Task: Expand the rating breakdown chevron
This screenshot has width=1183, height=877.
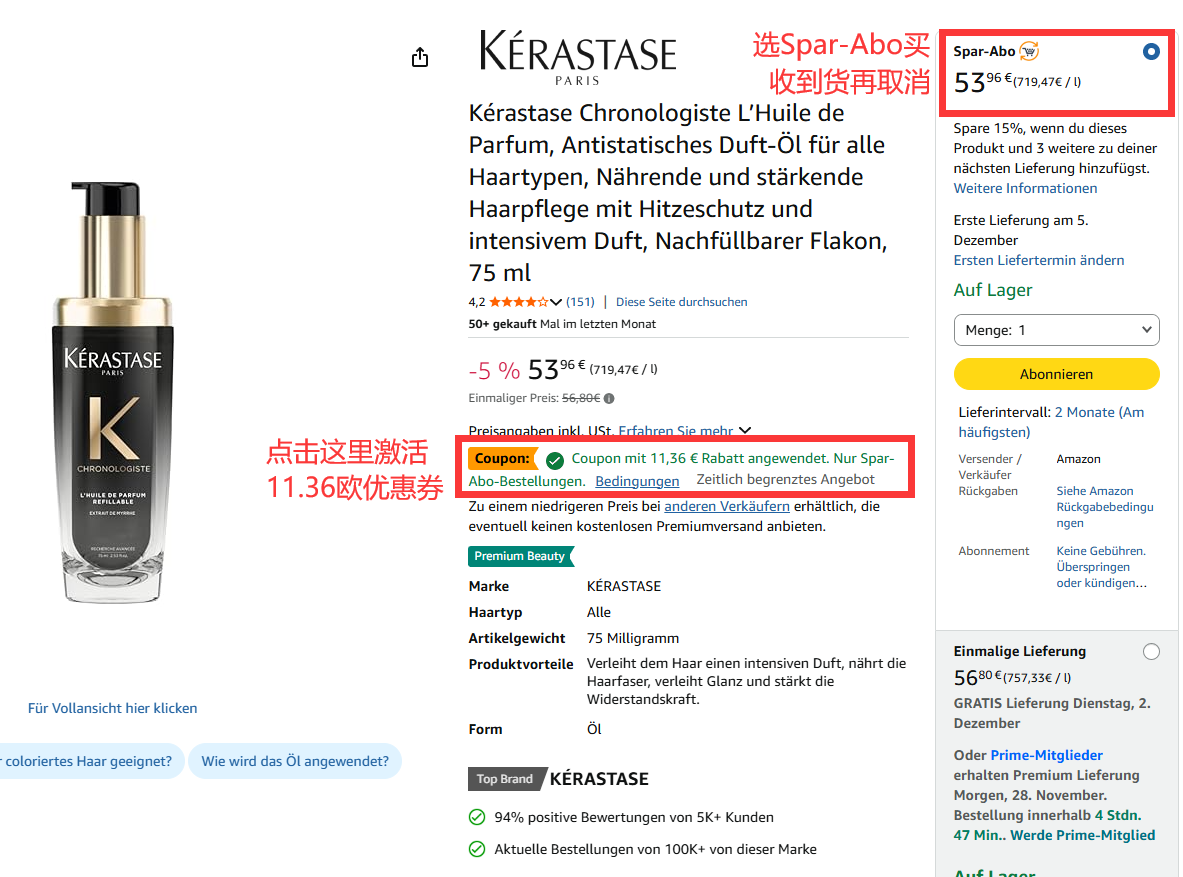Action: [557, 302]
